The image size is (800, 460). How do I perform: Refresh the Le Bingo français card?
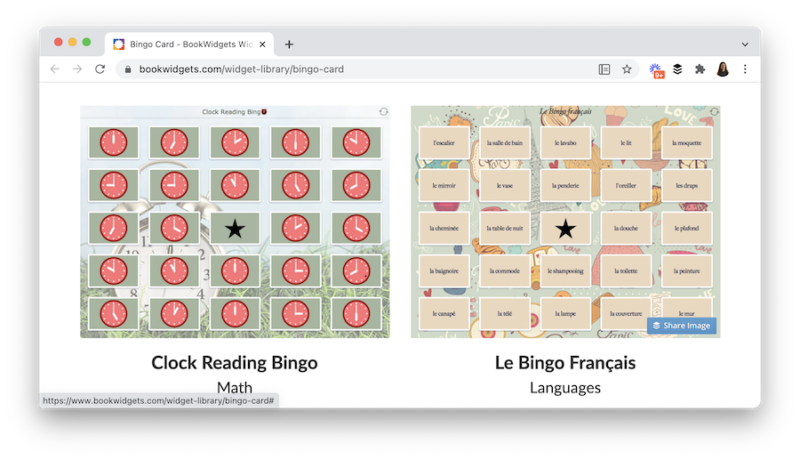[x=714, y=111]
